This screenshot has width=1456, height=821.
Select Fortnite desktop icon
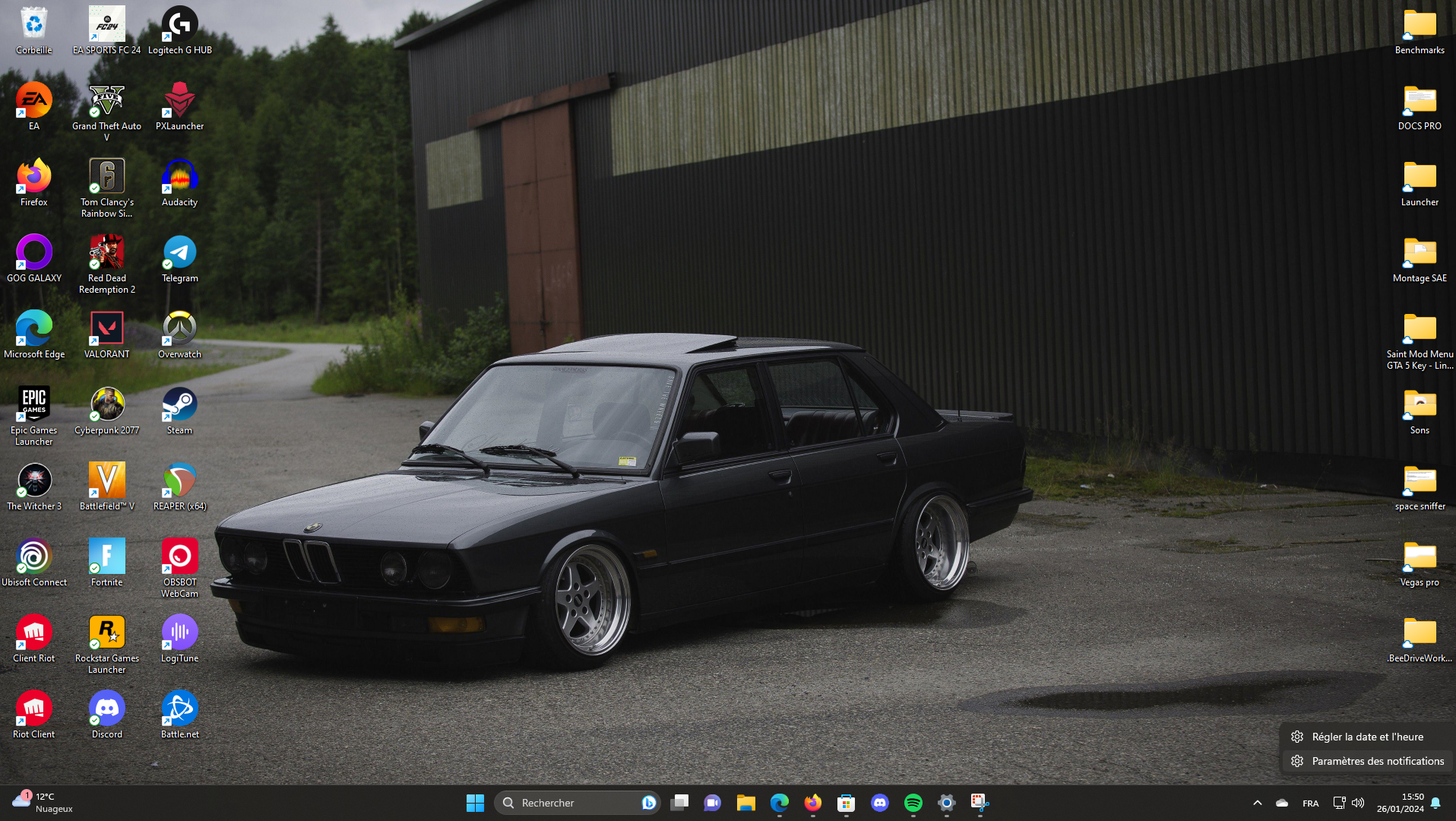click(106, 563)
